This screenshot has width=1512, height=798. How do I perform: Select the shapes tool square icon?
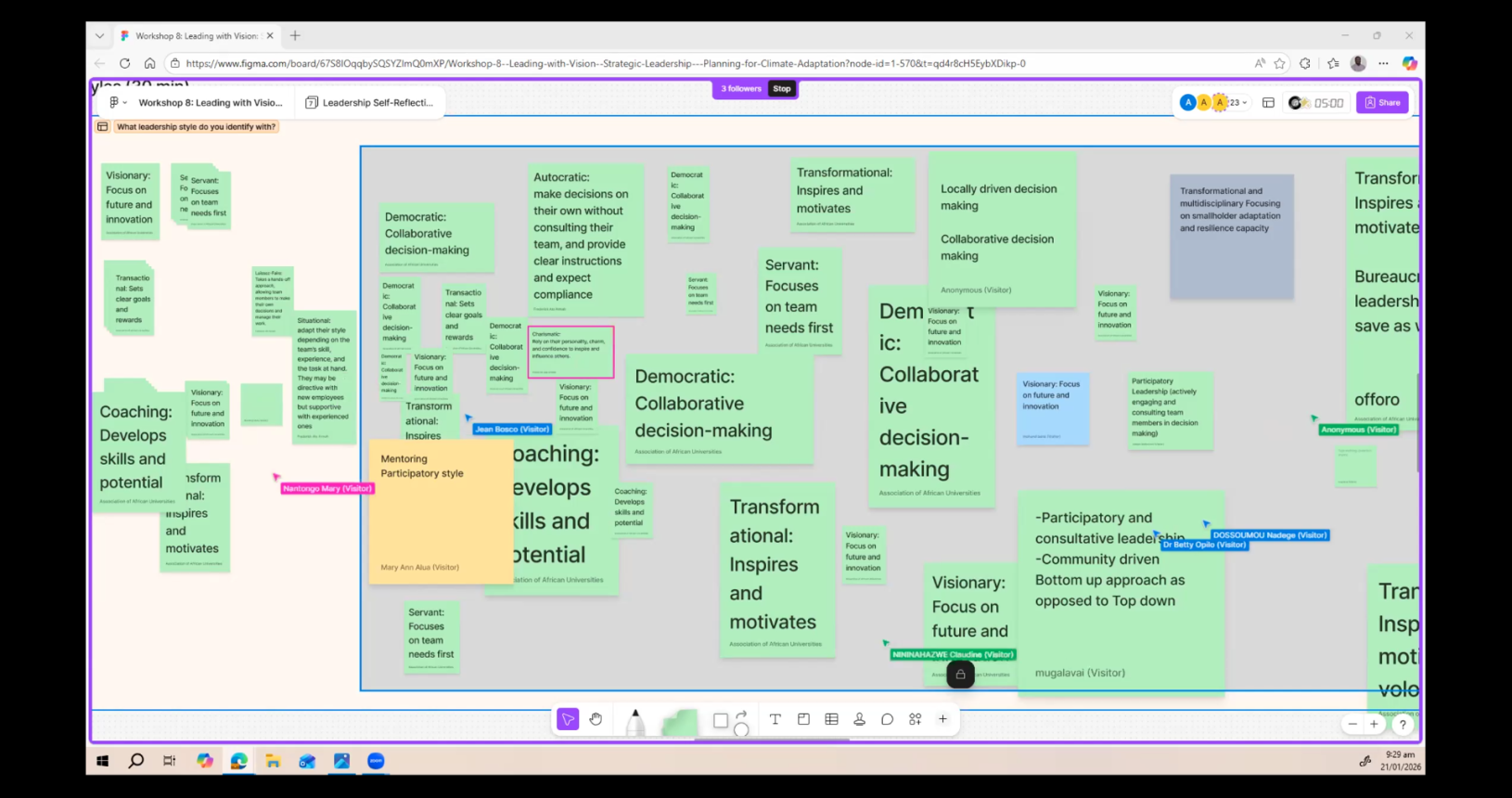point(720,720)
